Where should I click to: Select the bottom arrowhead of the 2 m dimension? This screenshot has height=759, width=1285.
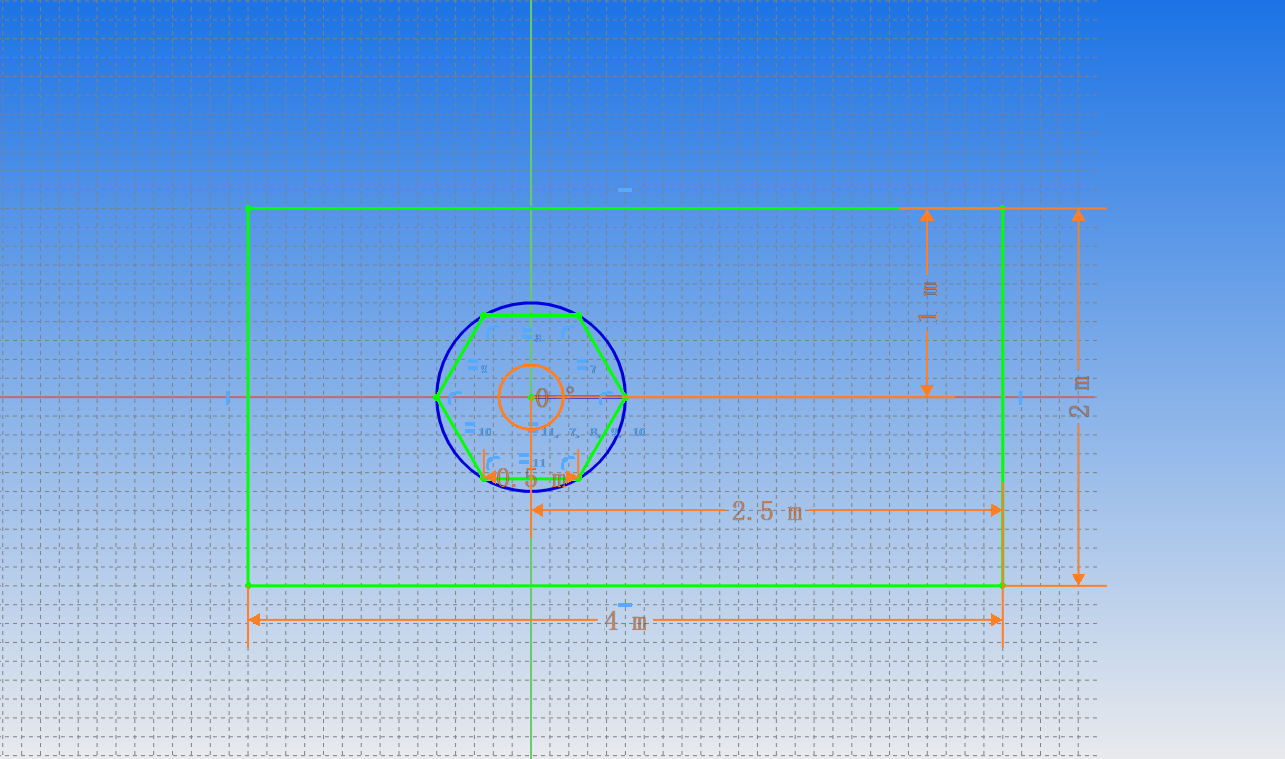click(1078, 579)
